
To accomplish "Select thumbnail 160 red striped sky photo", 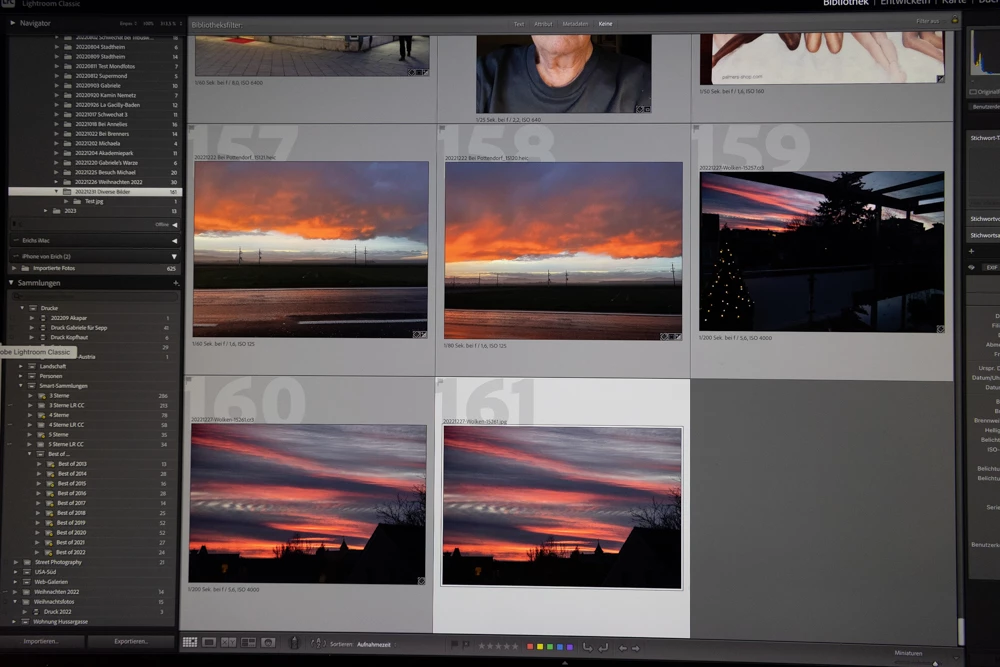I will [308, 504].
